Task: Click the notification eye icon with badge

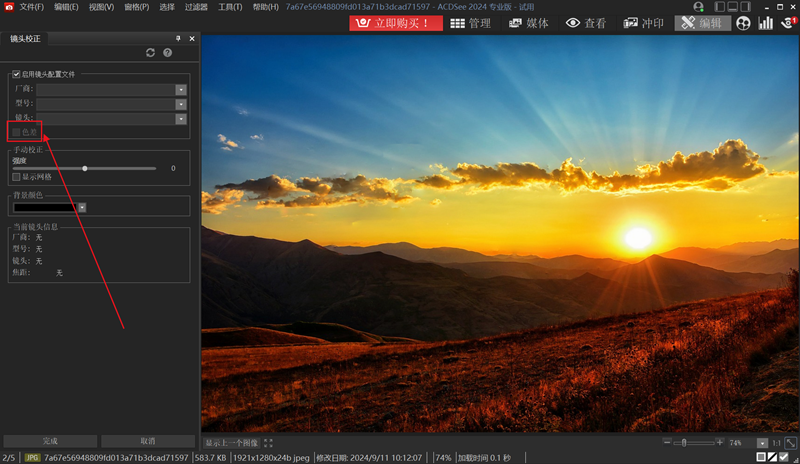Action: click(x=788, y=23)
